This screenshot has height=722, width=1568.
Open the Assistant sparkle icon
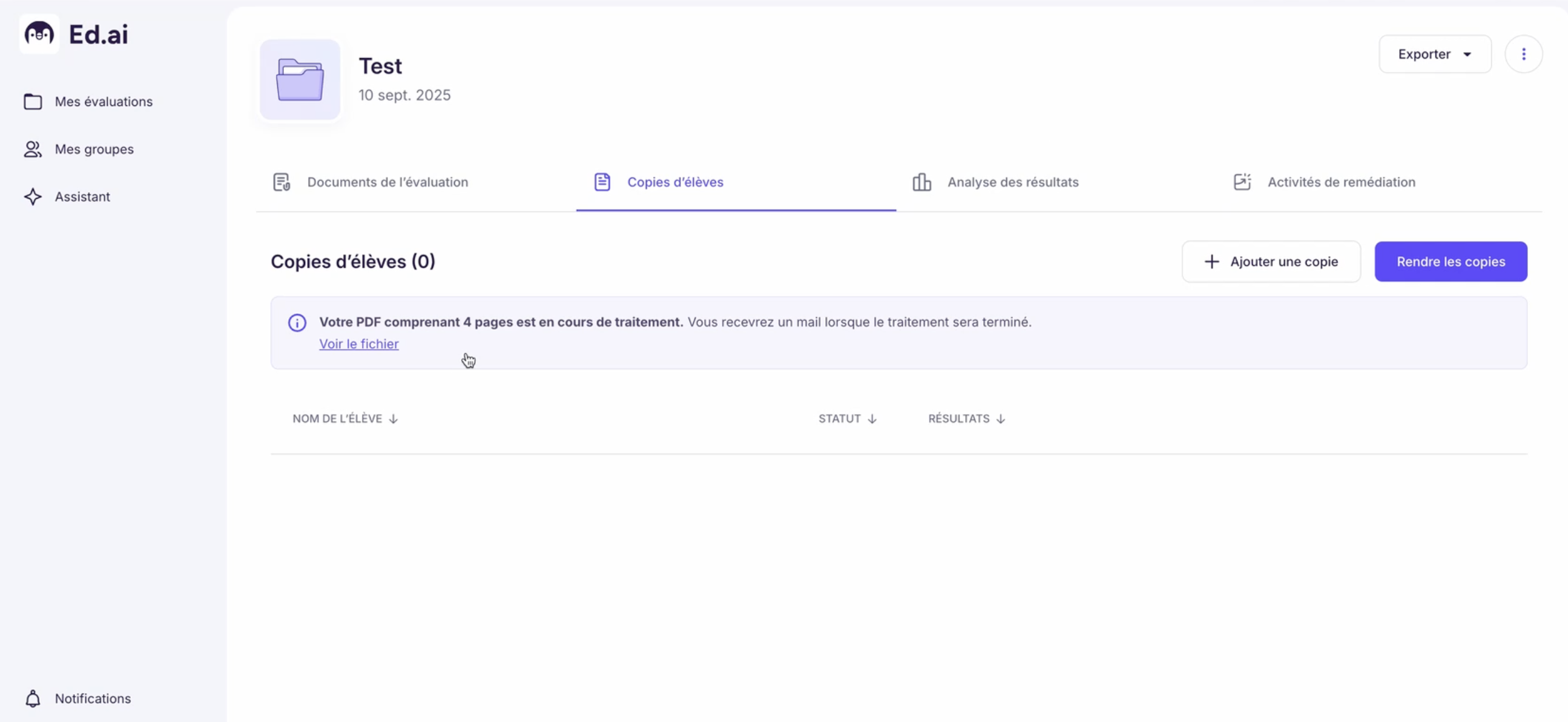click(33, 197)
